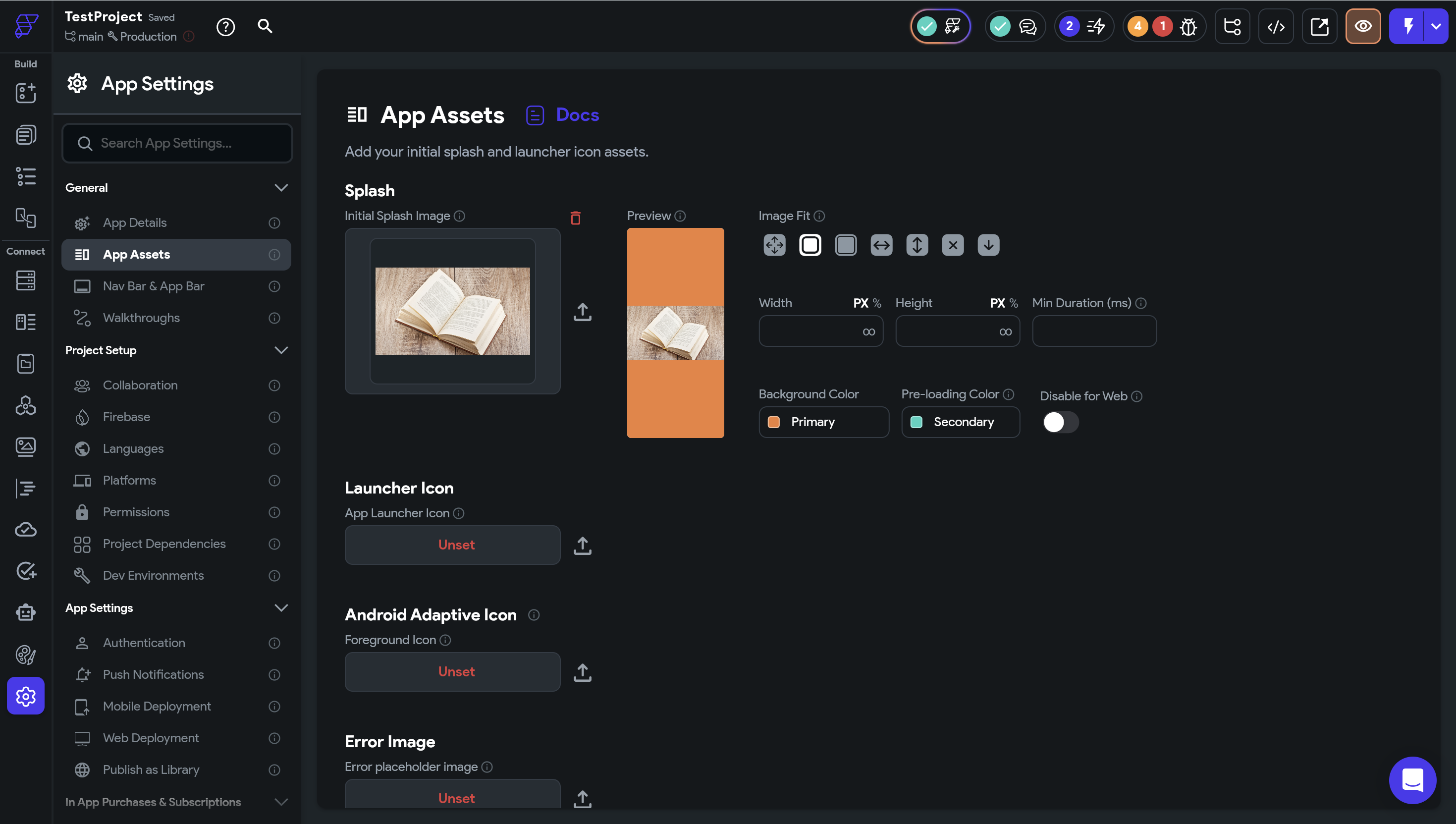Delete the initial splash image
The image size is (1456, 824).
[575, 218]
